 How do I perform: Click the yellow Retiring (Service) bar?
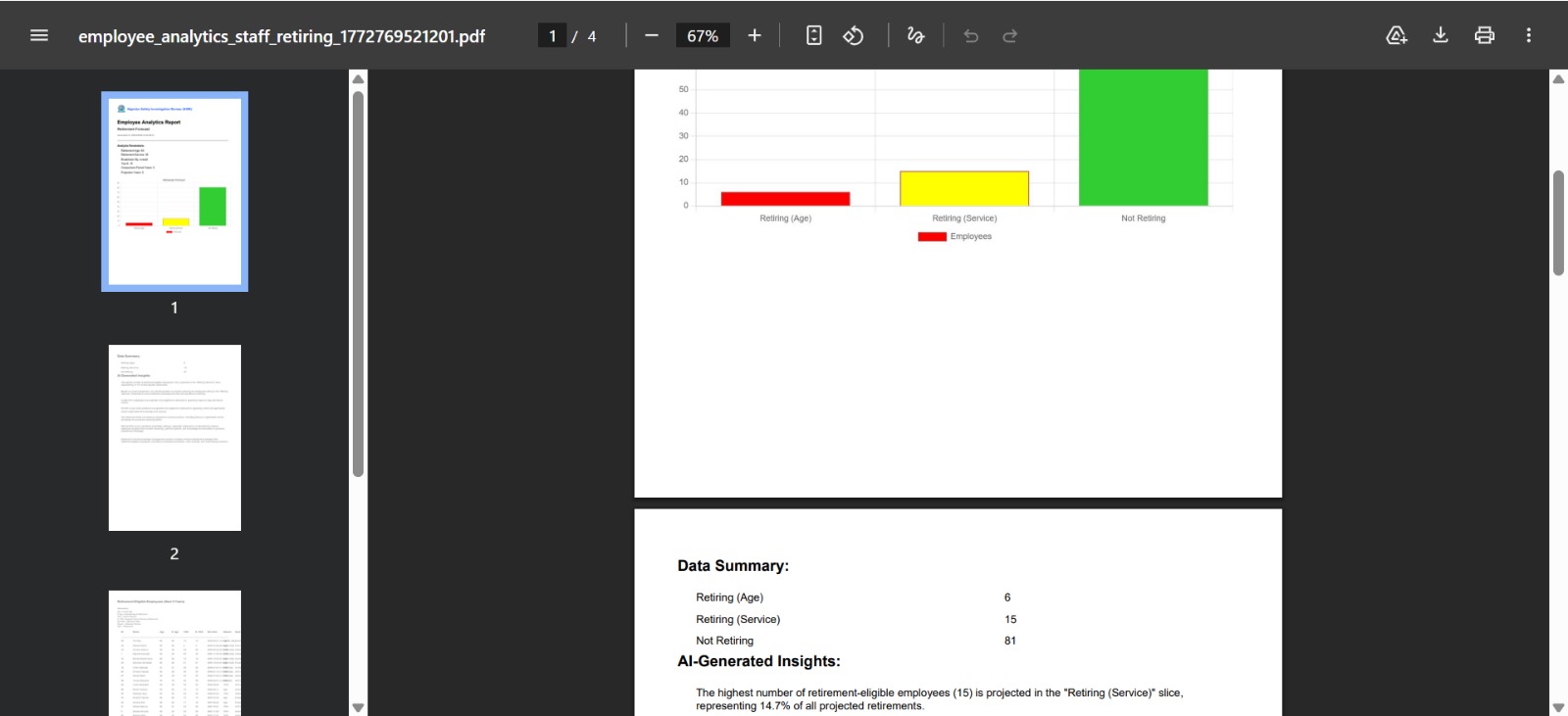(x=964, y=188)
